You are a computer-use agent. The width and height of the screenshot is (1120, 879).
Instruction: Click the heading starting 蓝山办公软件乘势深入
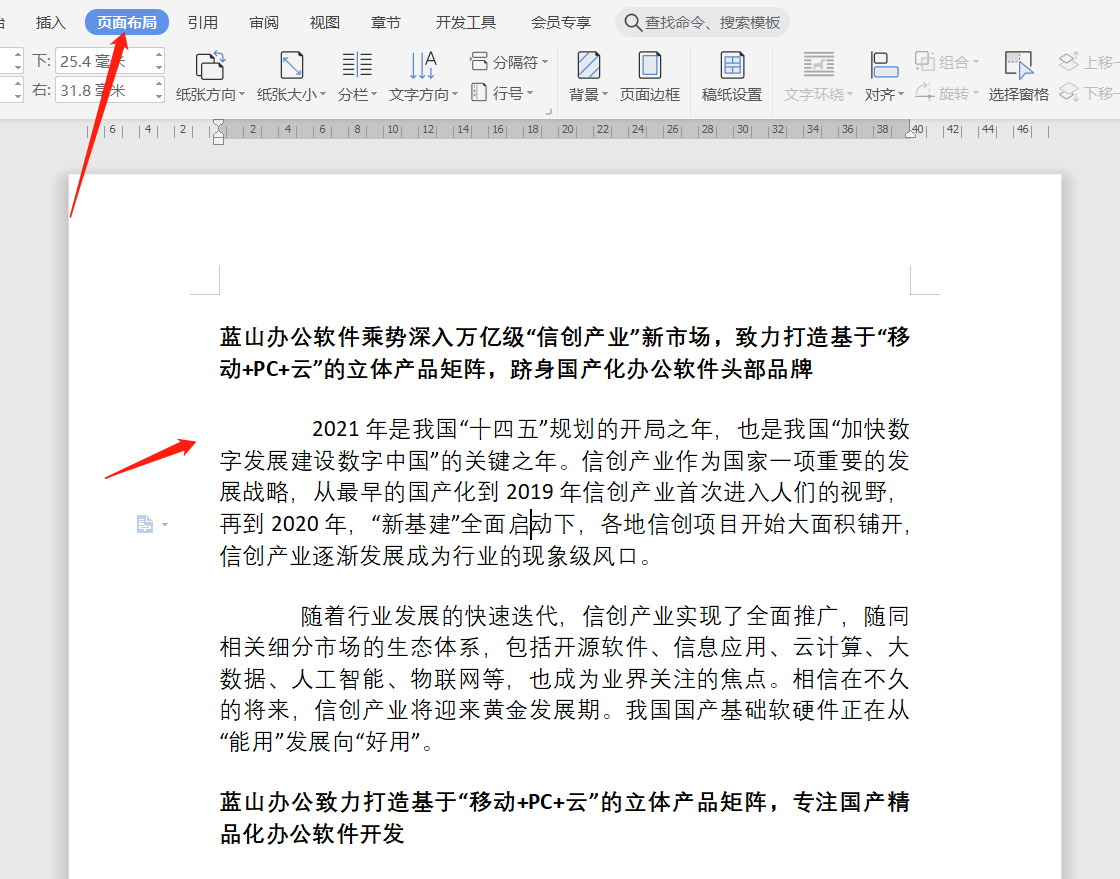click(x=564, y=353)
